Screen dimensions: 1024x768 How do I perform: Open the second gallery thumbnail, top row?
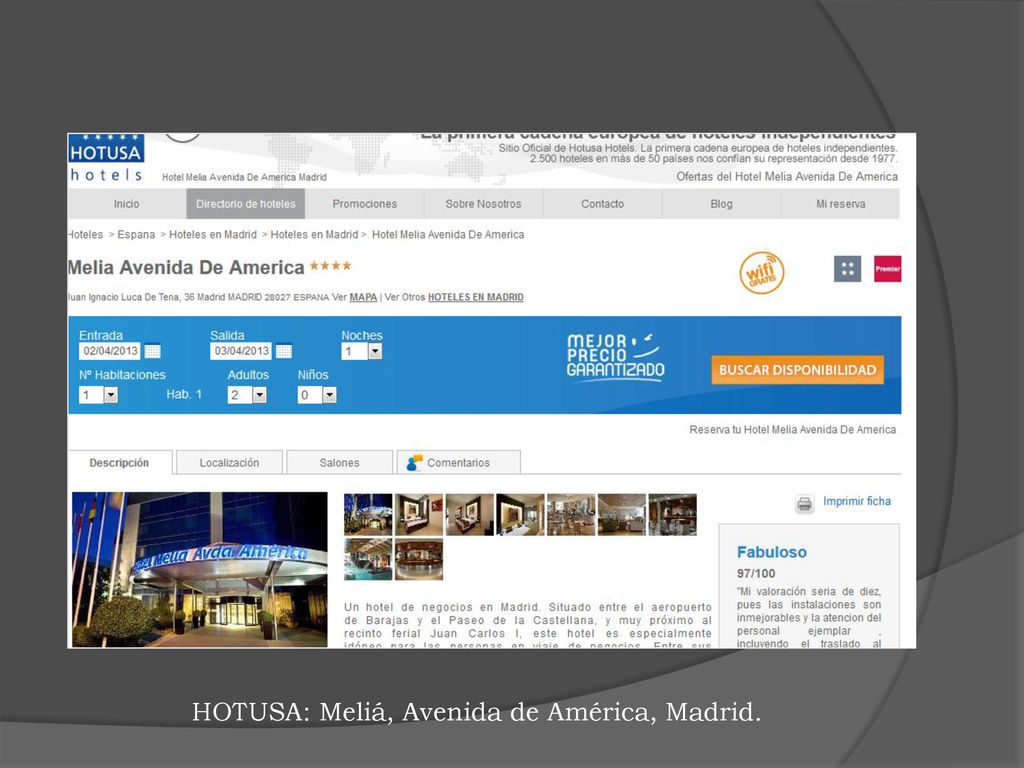click(x=419, y=515)
